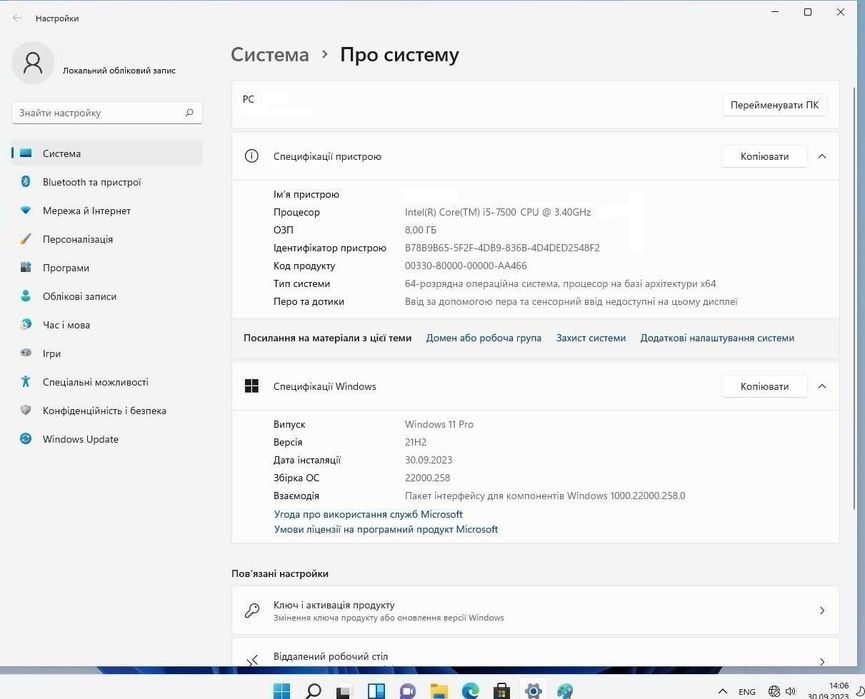The image size is (865, 699).
Task: Select Програми in the sidebar
Action: click(106, 268)
